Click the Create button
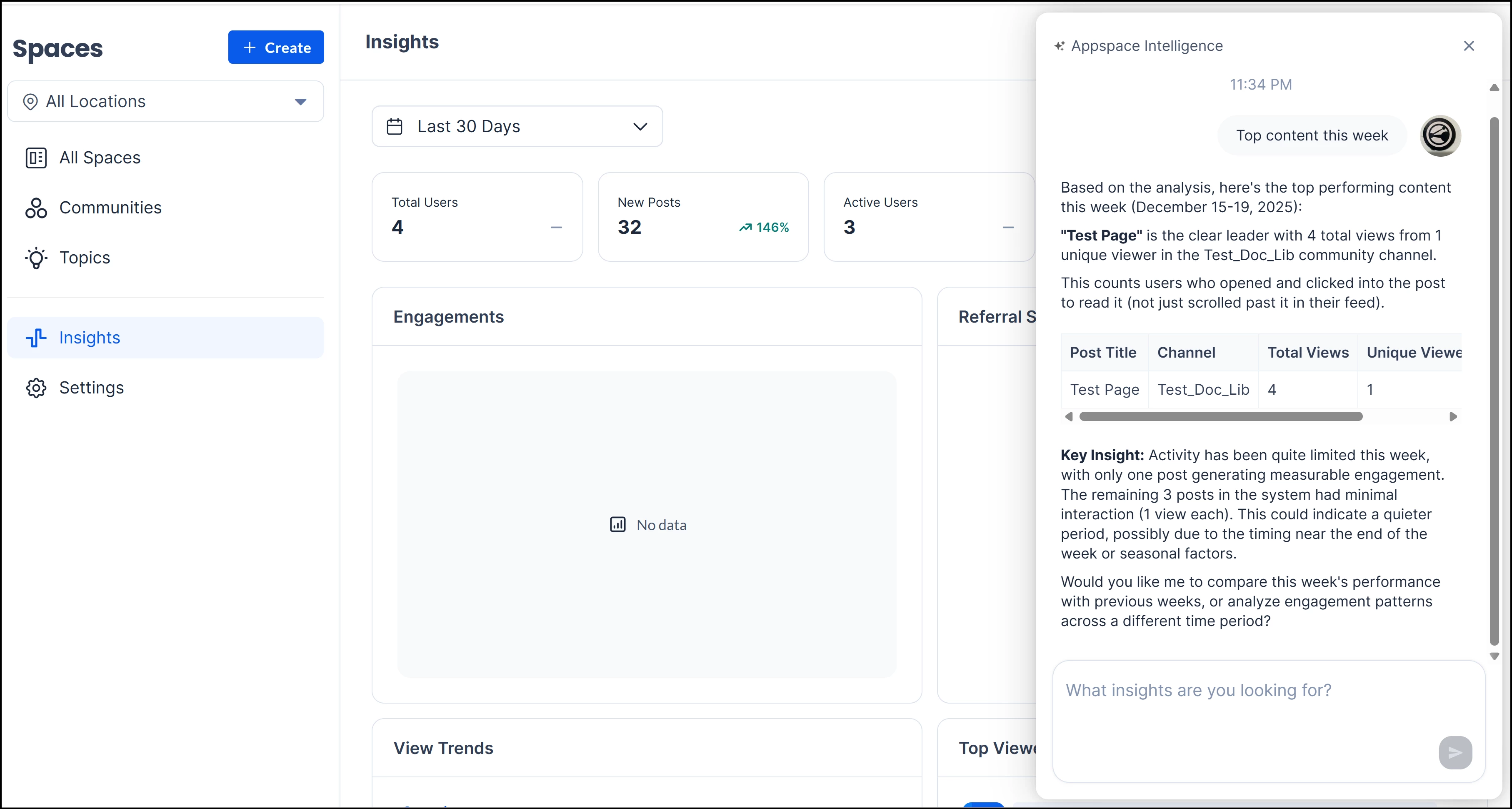The width and height of the screenshot is (1512, 809). (x=276, y=48)
